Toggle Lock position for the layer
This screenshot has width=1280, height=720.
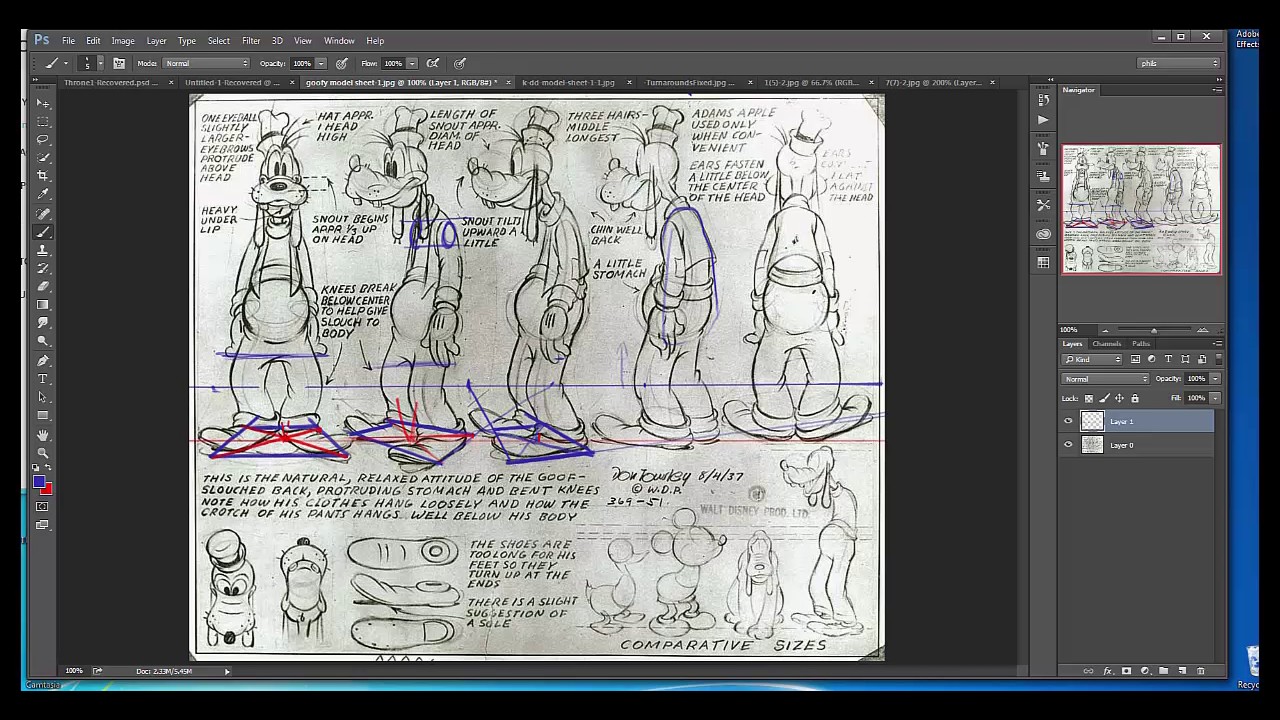click(x=1119, y=398)
